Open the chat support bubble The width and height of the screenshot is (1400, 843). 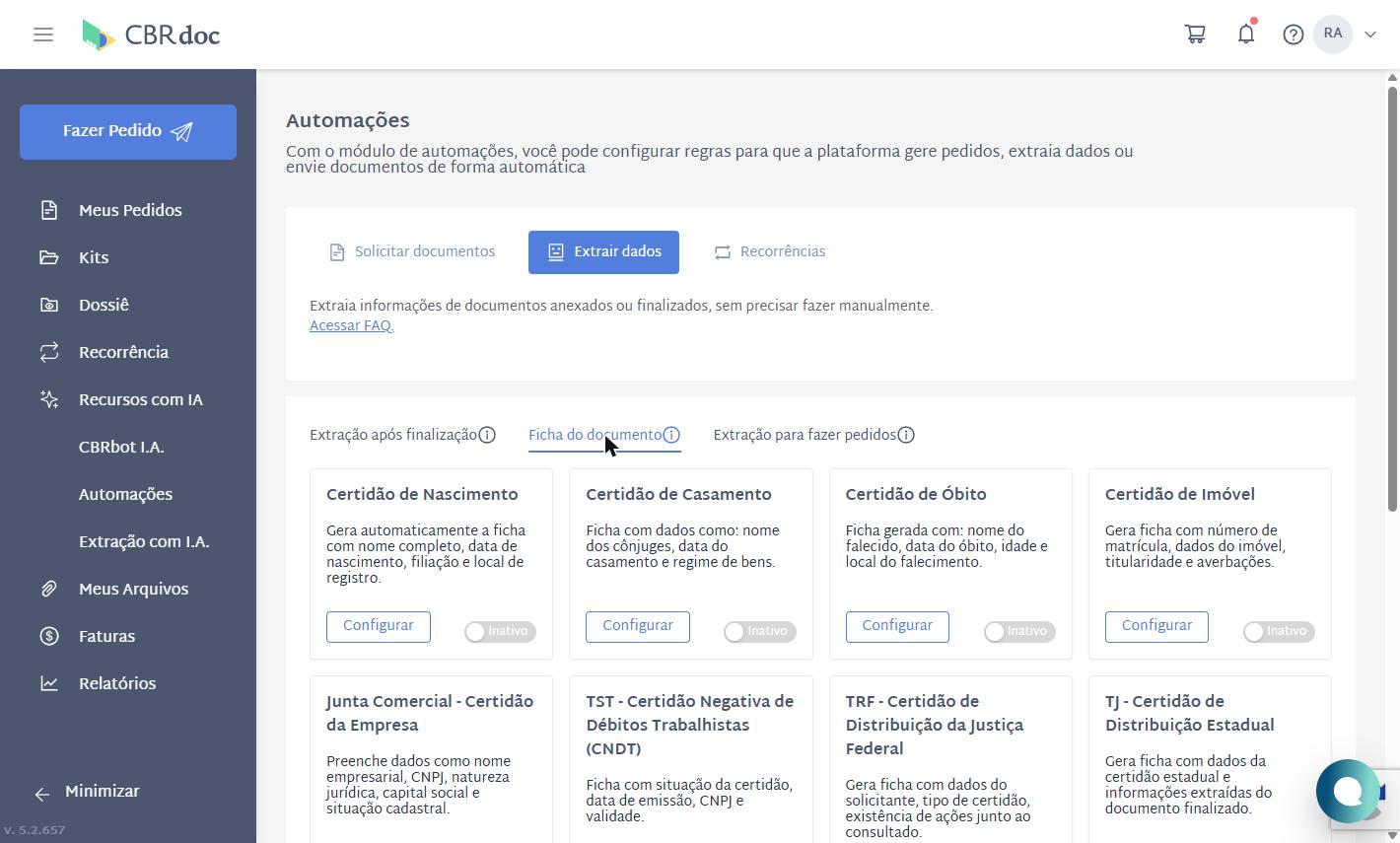[1348, 791]
